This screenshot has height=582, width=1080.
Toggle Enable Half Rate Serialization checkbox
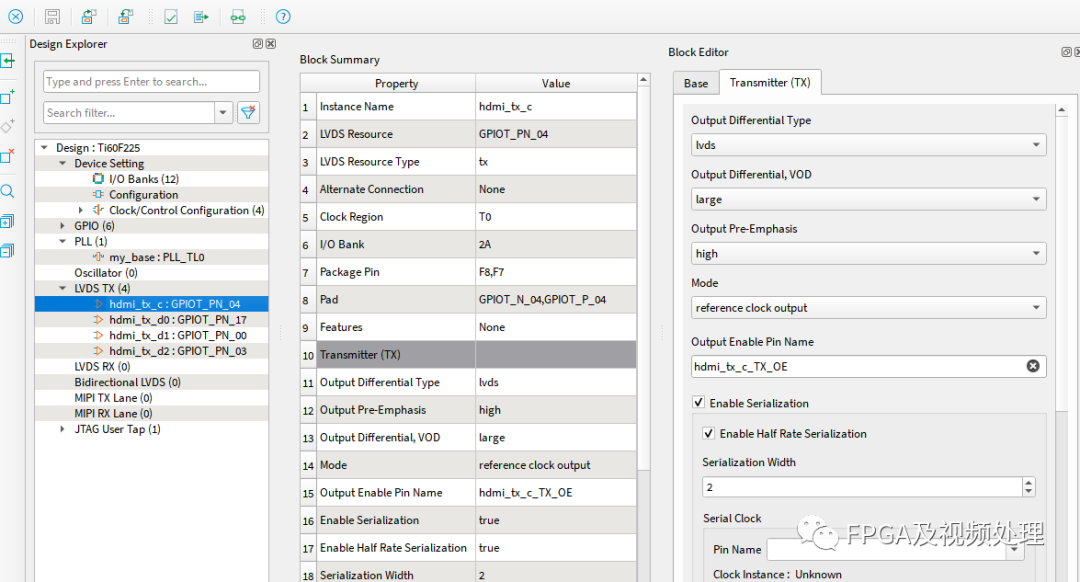point(708,433)
